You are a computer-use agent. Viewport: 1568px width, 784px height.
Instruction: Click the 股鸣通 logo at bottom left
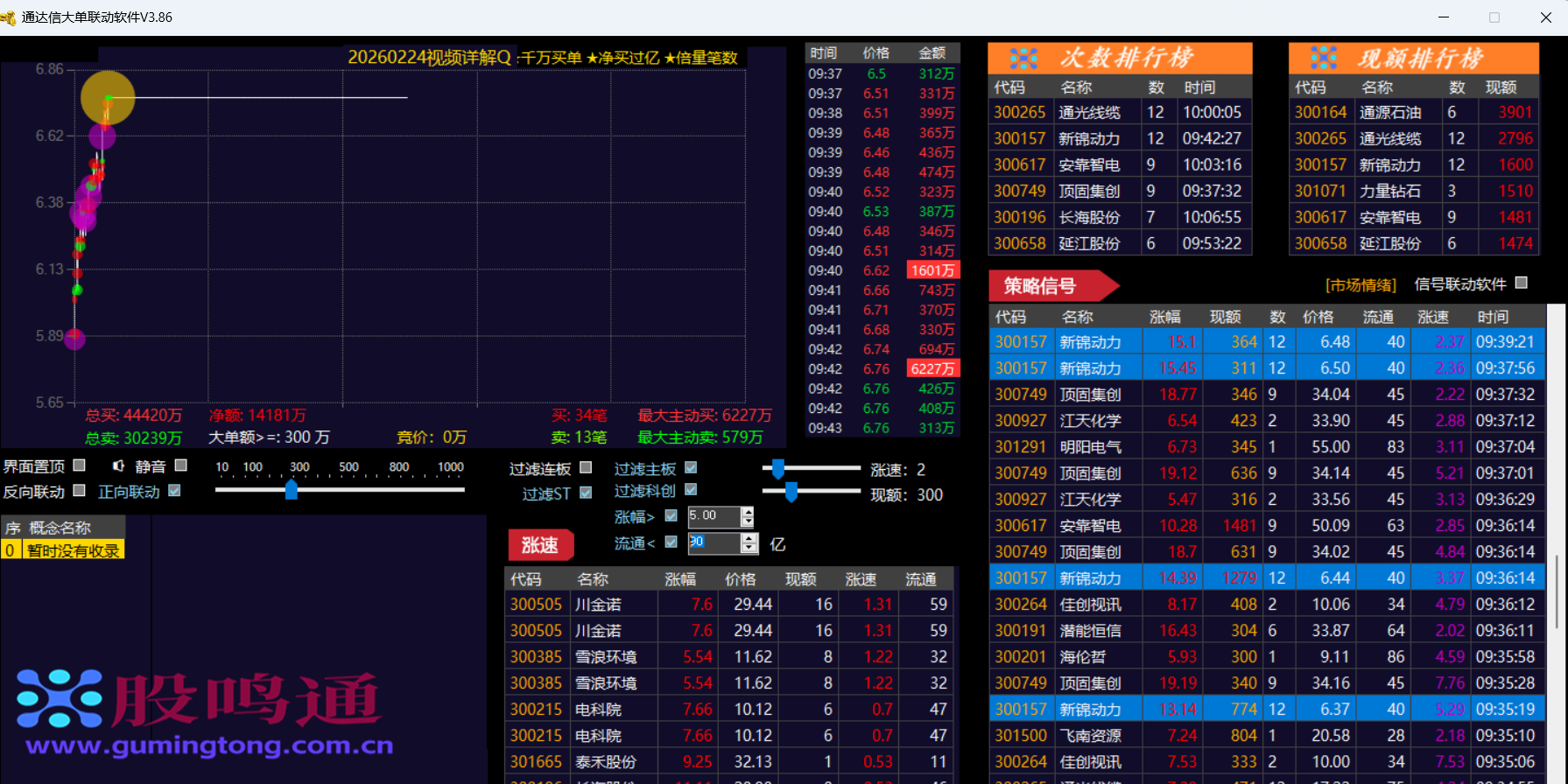point(201,710)
